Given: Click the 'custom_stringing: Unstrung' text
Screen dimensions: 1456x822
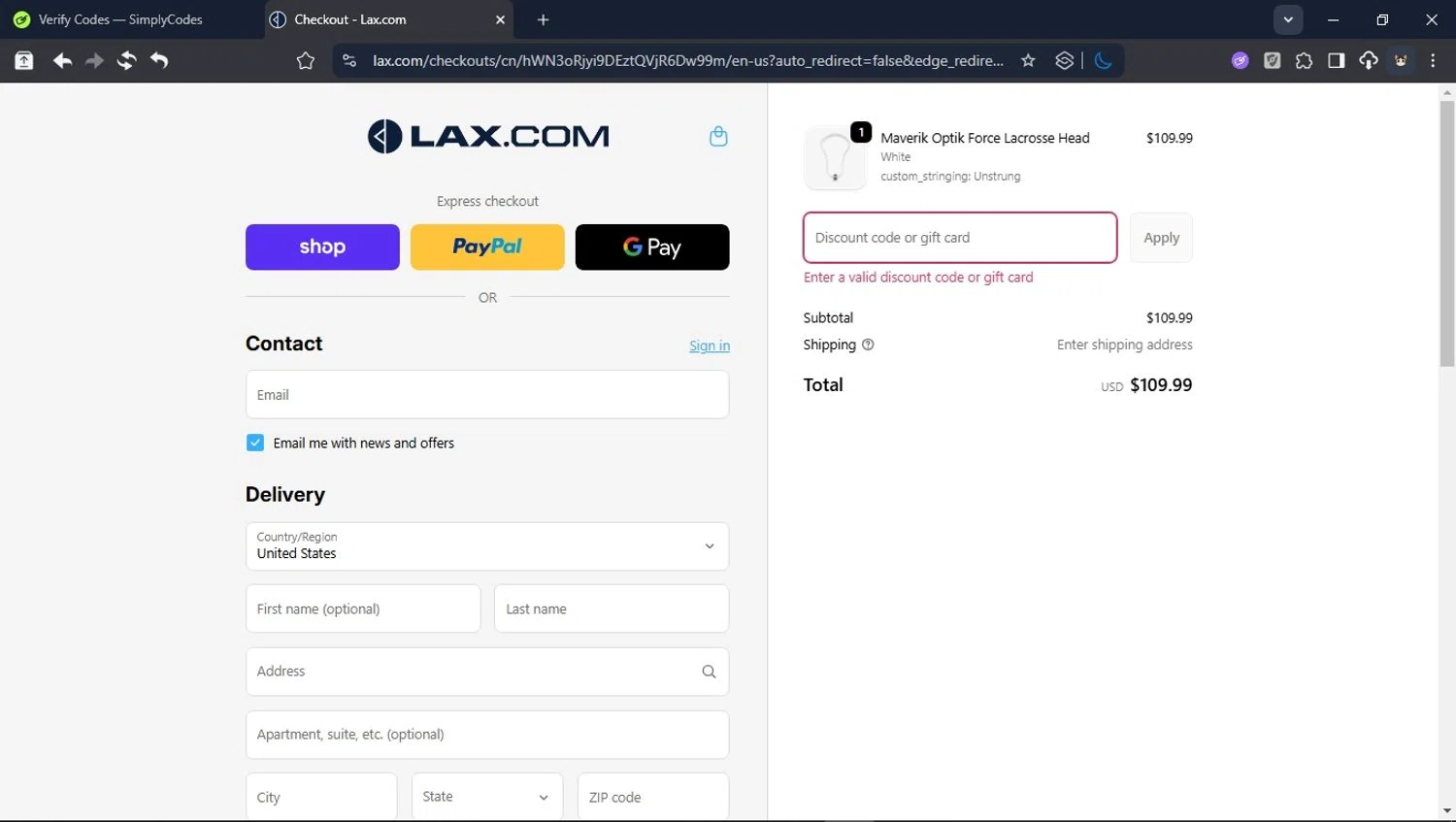Looking at the screenshot, I should coord(950,177).
